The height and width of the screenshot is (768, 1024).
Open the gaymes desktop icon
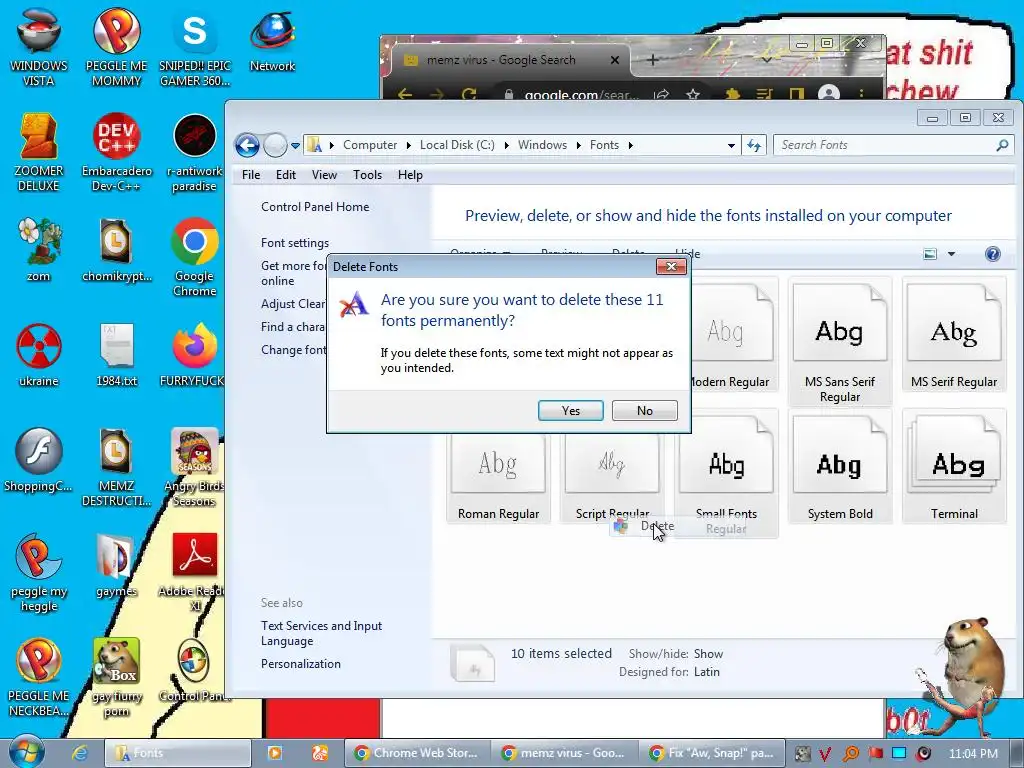click(x=116, y=566)
